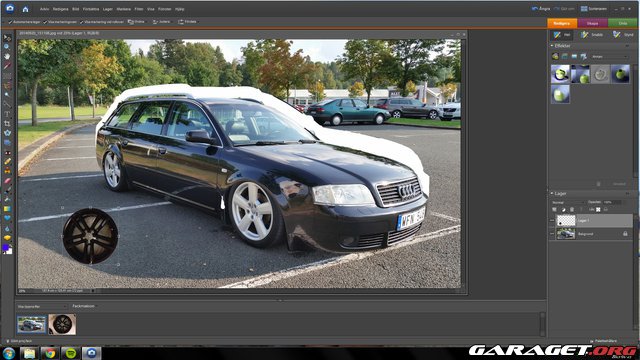Select the Cookie Cutter star tool
Viewport: 640px width, 360px height.
point(7,133)
